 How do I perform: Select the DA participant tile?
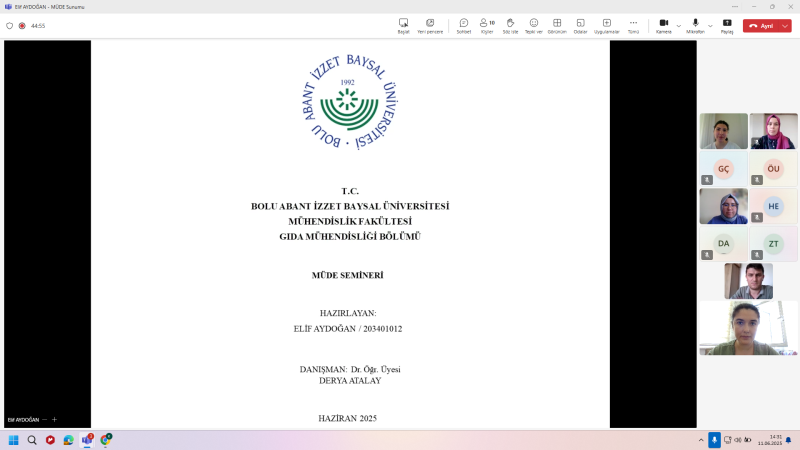(723, 244)
